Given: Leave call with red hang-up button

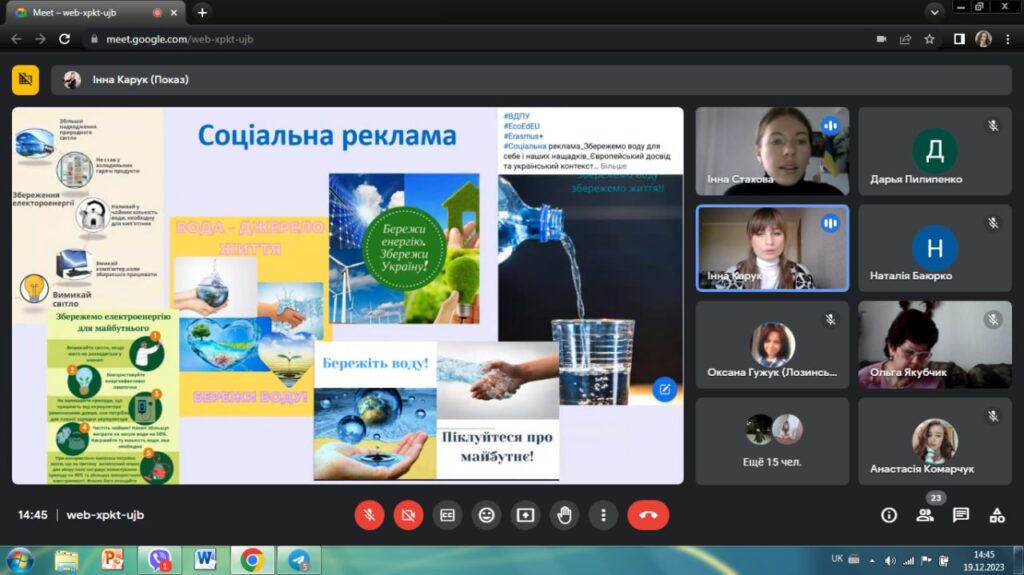Looking at the screenshot, I should tap(648, 515).
